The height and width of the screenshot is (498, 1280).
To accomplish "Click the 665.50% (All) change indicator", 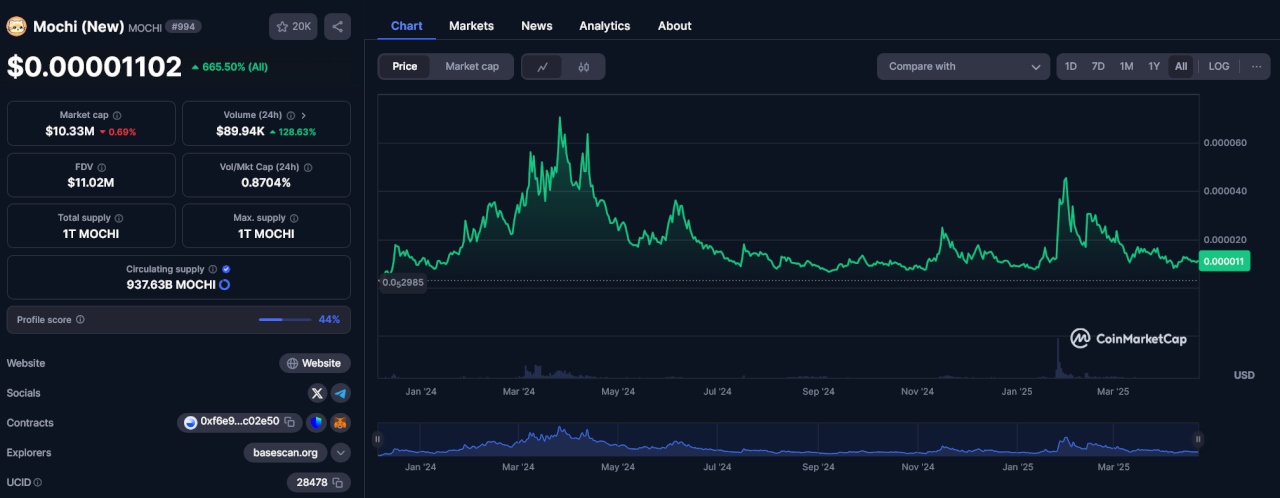I will (x=229, y=67).
